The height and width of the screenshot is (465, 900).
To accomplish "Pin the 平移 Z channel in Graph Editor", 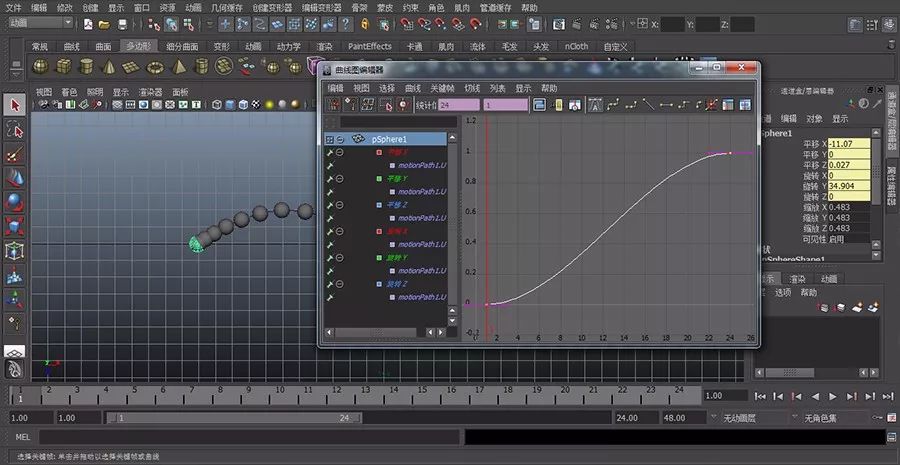I will click(x=330, y=205).
